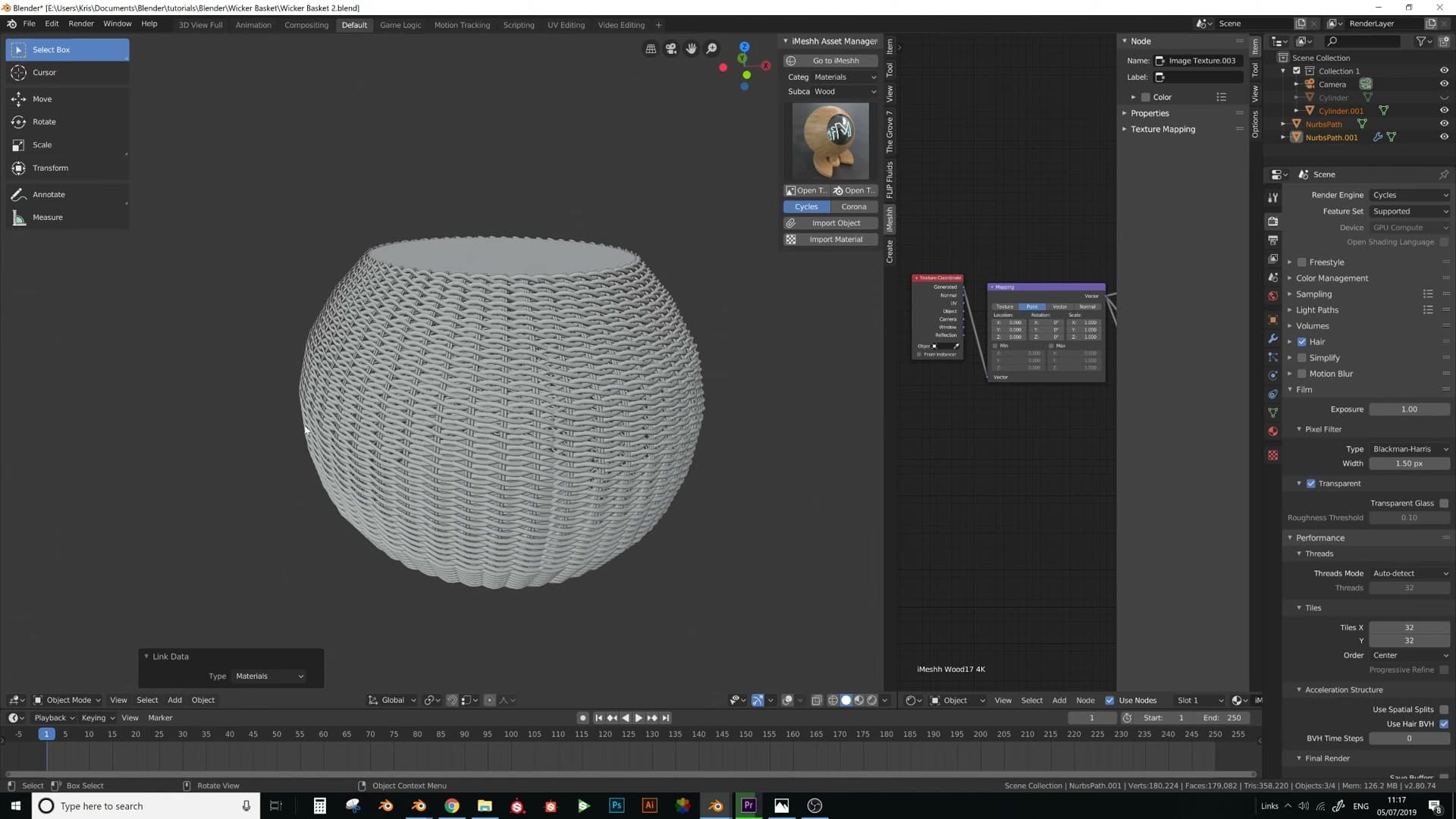Click the wood material preview thumbnail
The image size is (1456, 819).
point(830,141)
